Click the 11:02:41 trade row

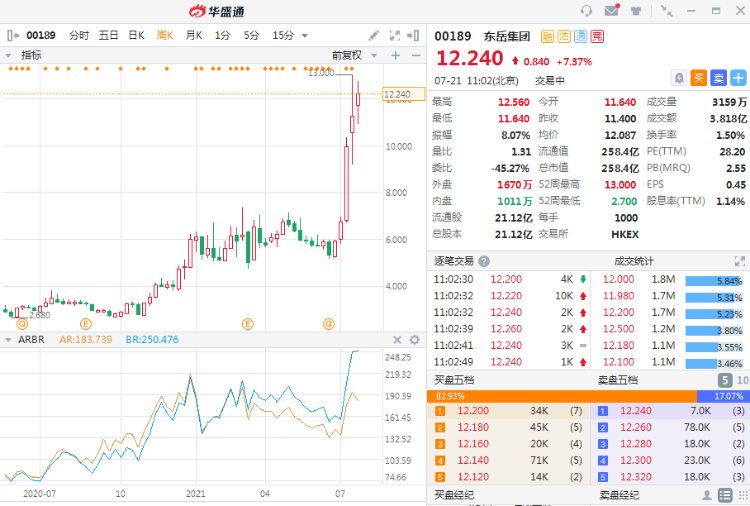[x=508, y=345]
